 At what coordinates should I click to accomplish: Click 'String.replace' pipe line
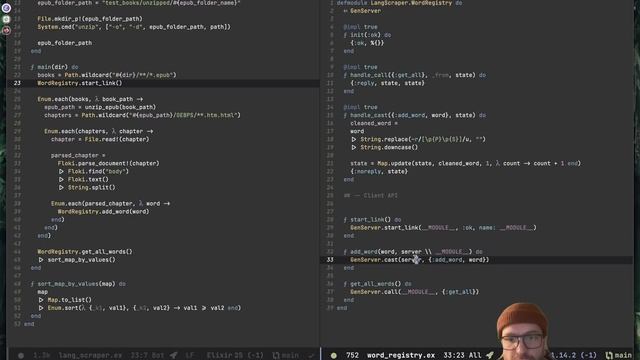point(418,139)
